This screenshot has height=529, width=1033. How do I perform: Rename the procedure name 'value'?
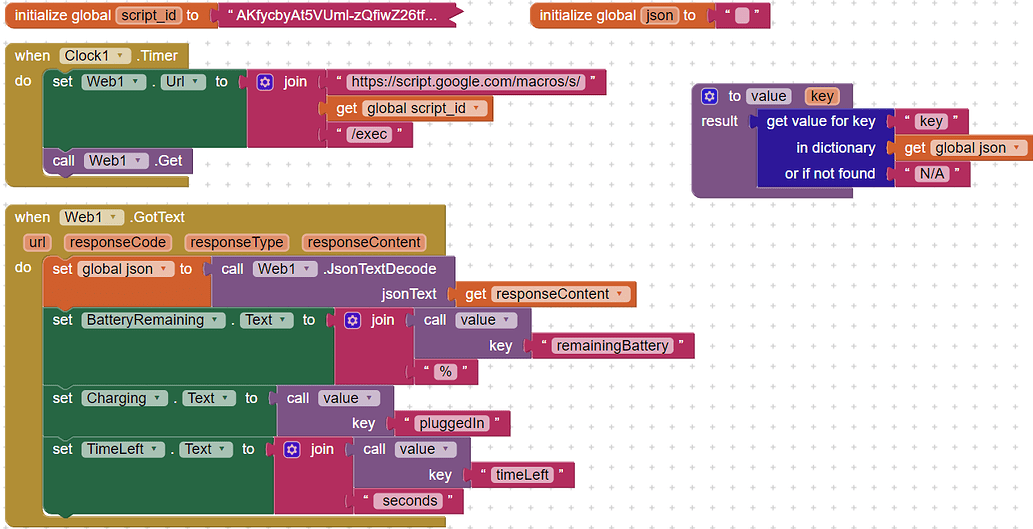(768, 96)
